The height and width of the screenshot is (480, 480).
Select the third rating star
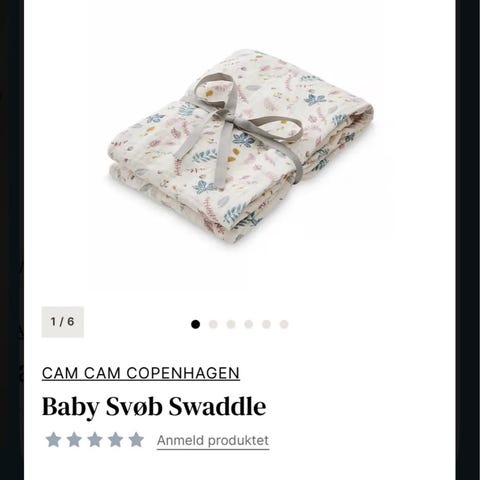(95, 440)
